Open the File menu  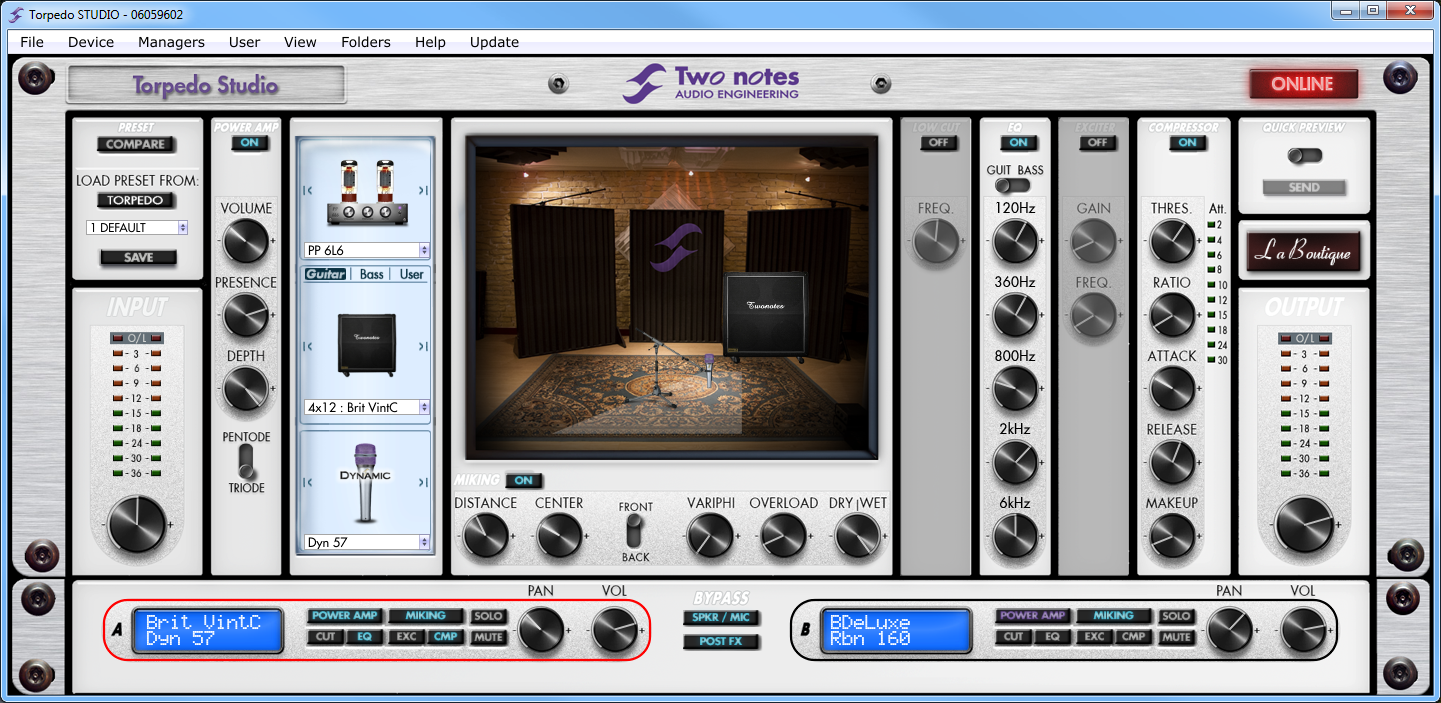(32, 42)
